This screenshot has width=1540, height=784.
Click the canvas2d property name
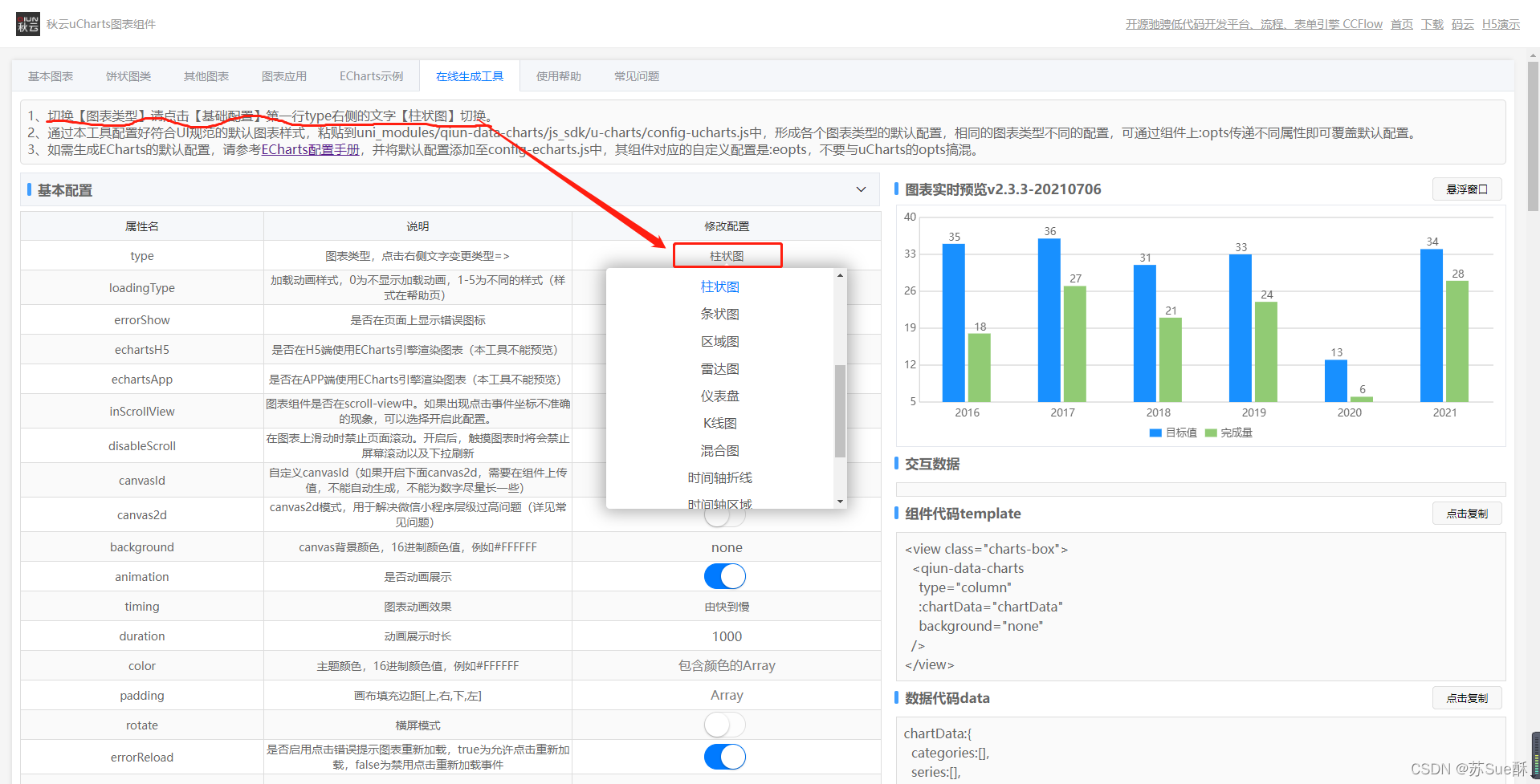[142, 514]
